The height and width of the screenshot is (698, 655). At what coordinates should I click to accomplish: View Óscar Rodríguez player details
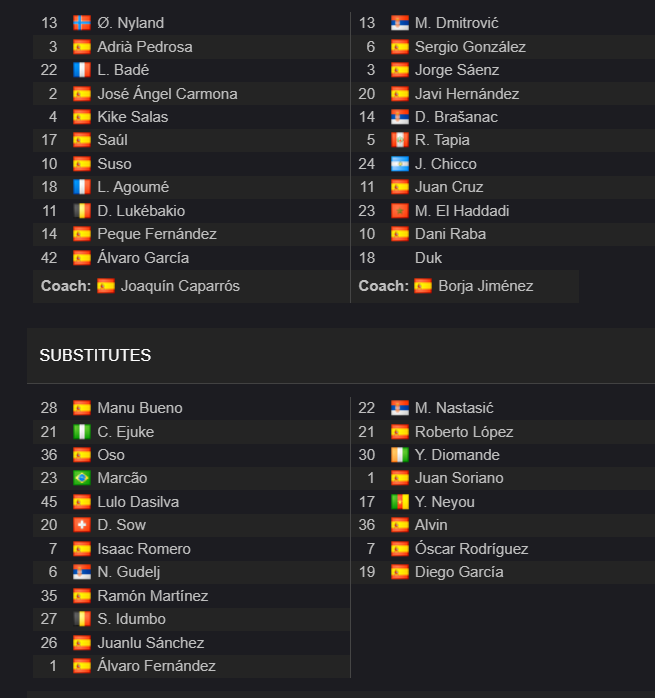pyautogui.click(x=472, y=549)
